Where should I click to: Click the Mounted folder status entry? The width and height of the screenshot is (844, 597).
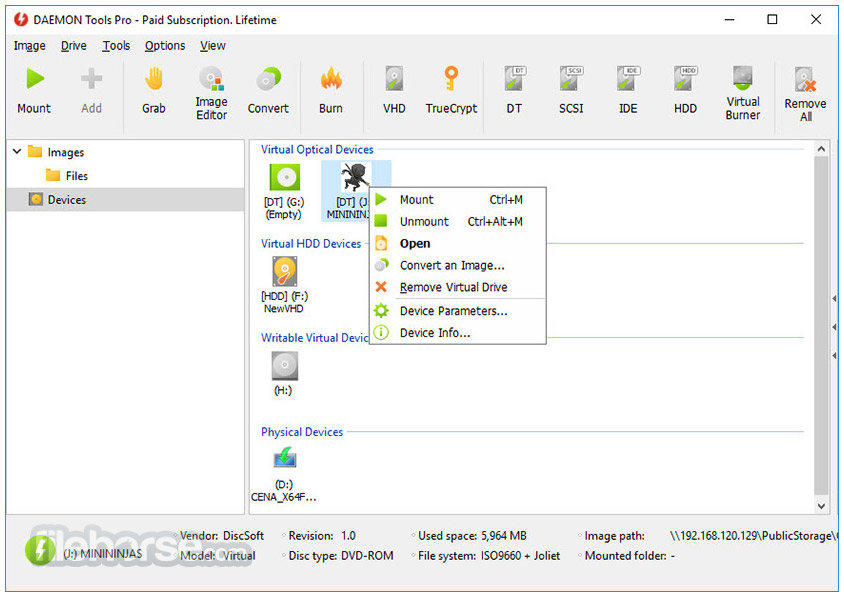(630, 556)
